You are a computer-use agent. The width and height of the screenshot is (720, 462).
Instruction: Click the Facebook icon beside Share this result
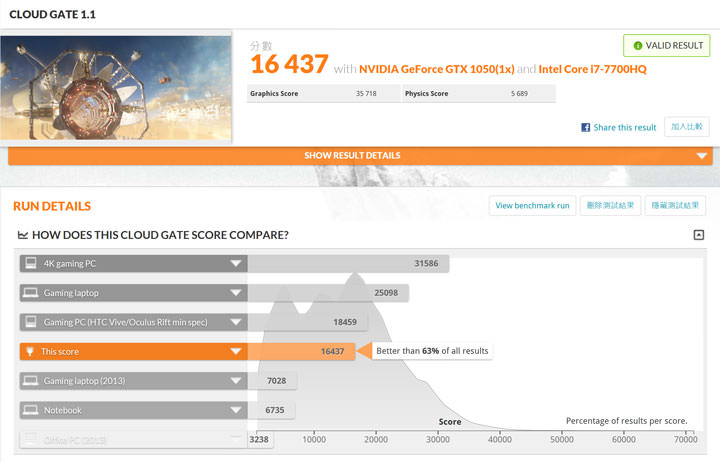(x=586, y=128)
